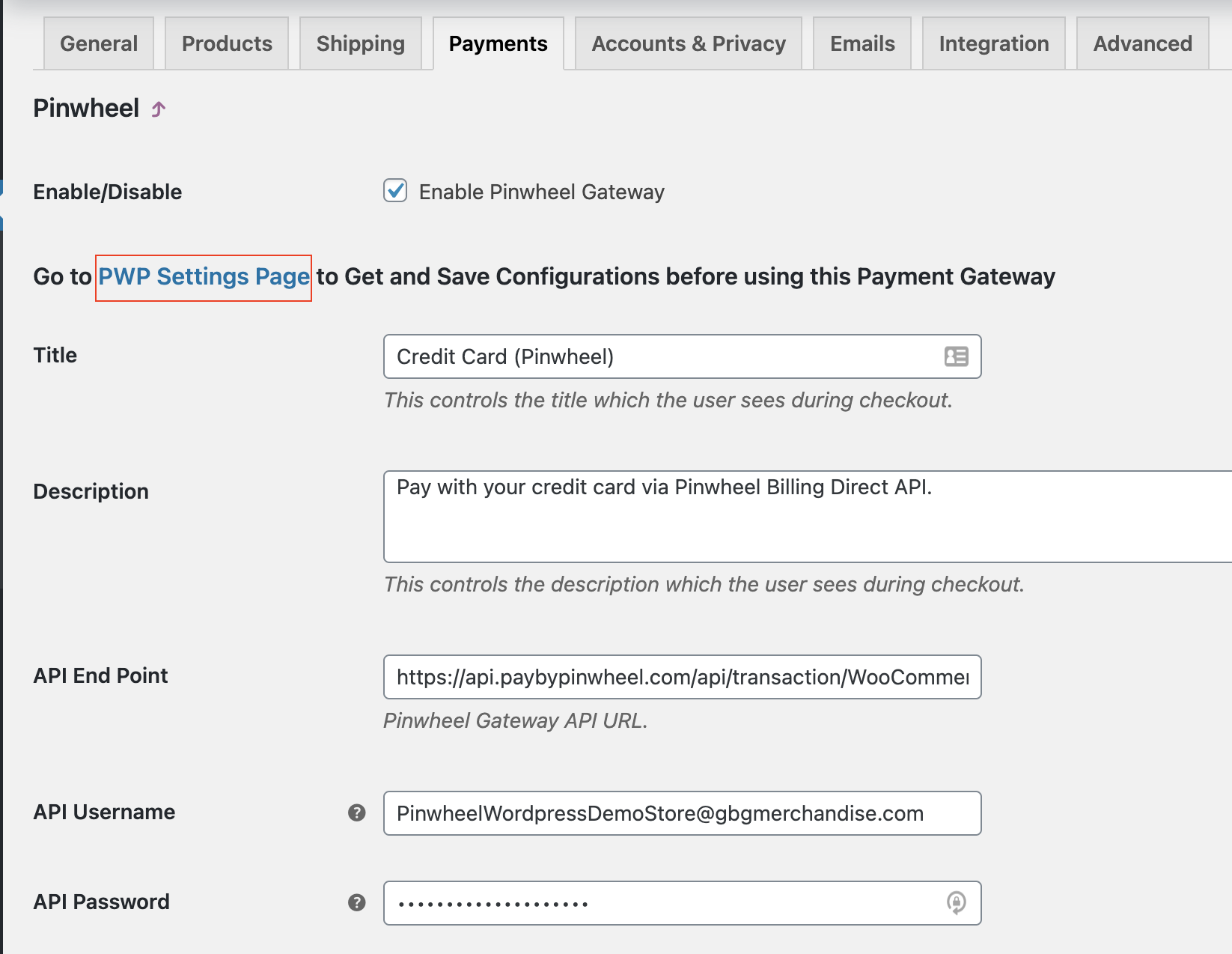Click the 'Enable Pinwheel Gateway' label text
Viewport: 1232px width, 954px height.
[542, 192]
